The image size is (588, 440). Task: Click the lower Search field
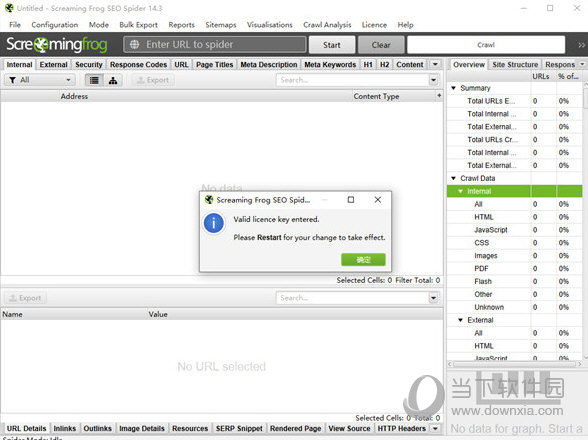353,298
